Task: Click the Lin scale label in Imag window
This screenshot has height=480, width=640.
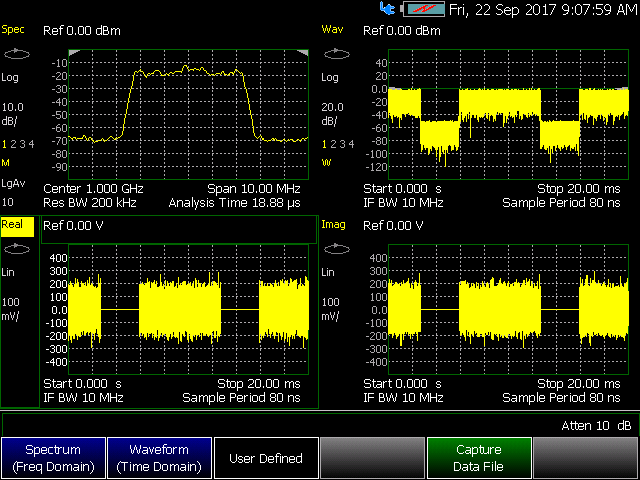Action: click(328, 272)
